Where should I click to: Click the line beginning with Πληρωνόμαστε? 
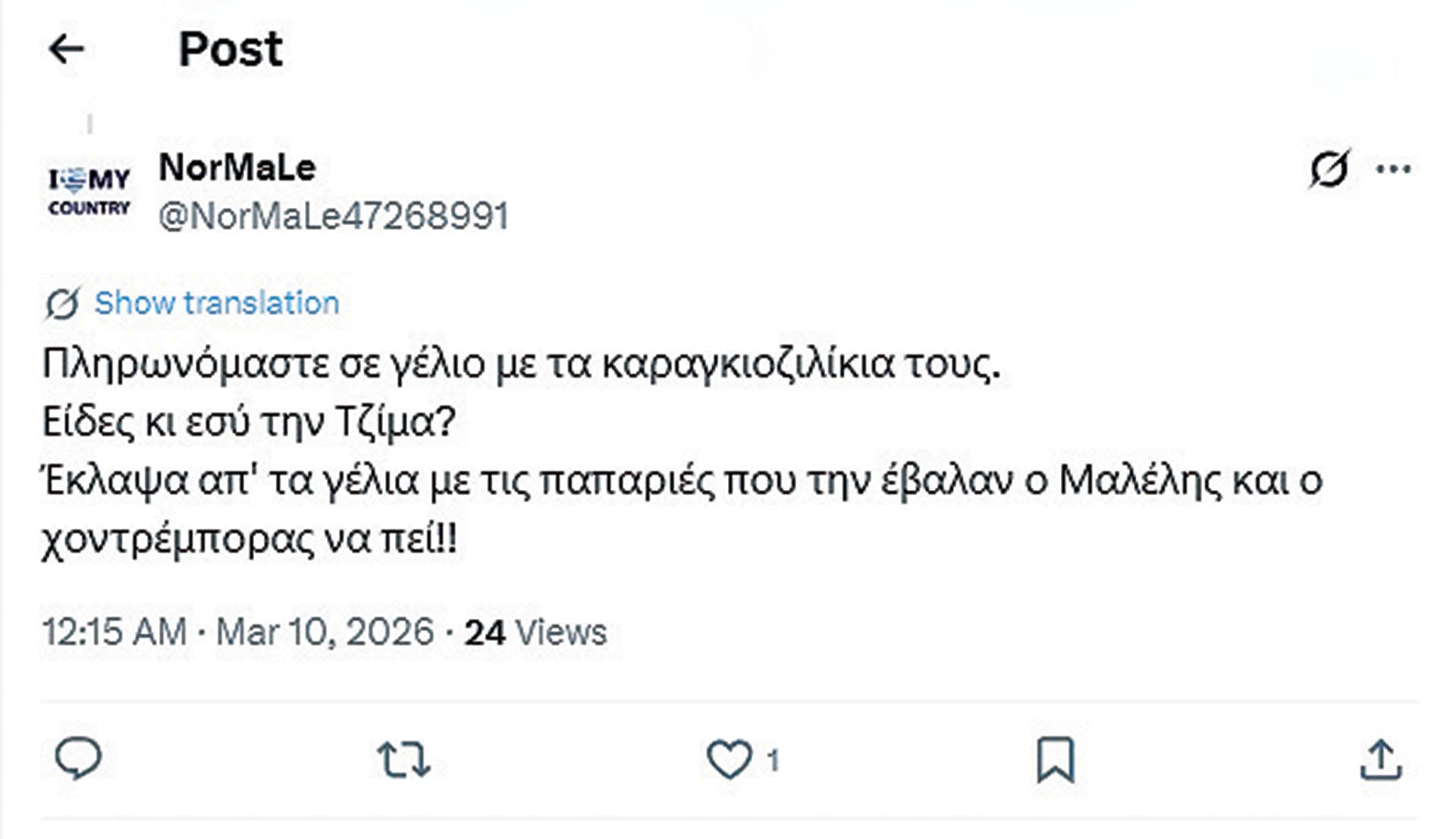coord(520,363)
